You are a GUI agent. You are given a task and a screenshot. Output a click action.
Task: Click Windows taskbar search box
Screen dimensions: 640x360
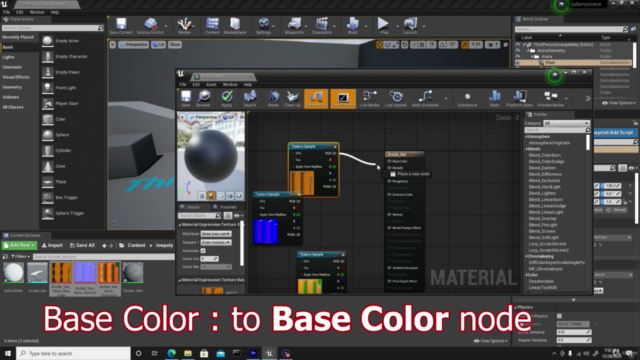pos(73,353)
